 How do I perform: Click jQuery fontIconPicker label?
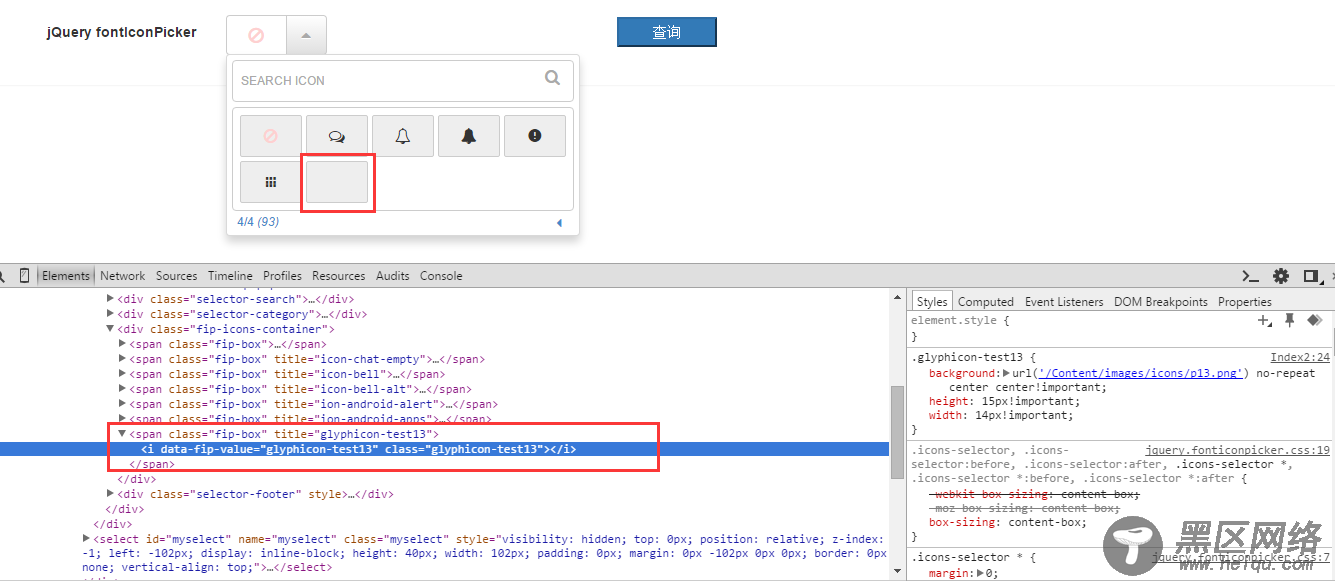click(x=122, y=32)
